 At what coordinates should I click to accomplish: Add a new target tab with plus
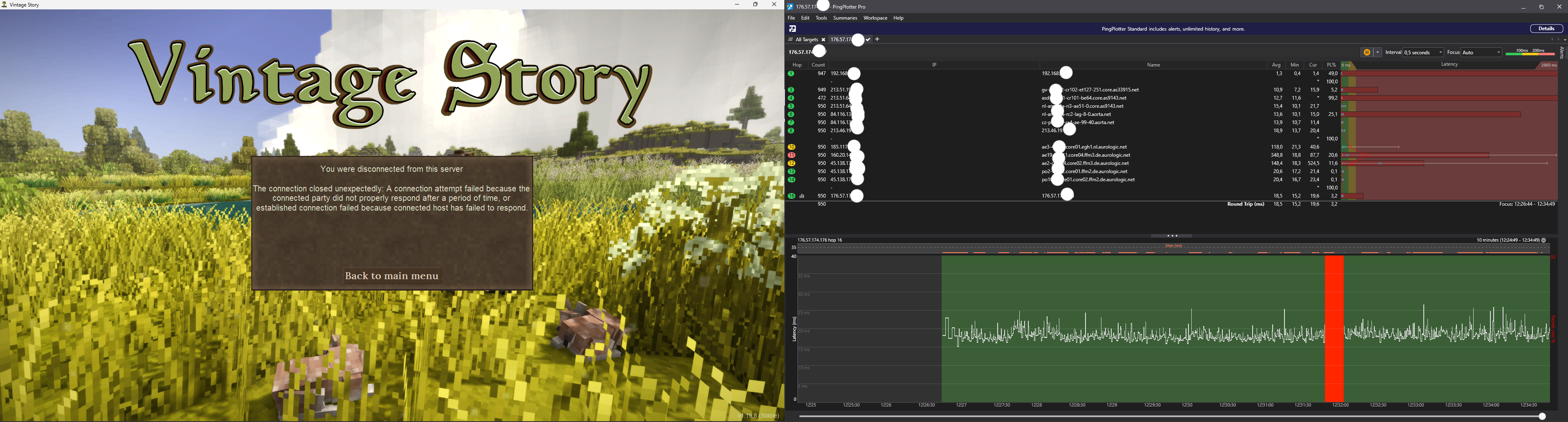coord(877,40)
